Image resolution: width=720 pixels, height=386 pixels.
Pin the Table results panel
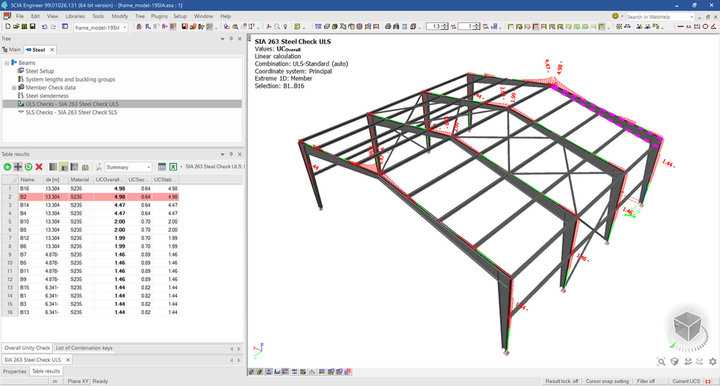(x=231, y=154)
